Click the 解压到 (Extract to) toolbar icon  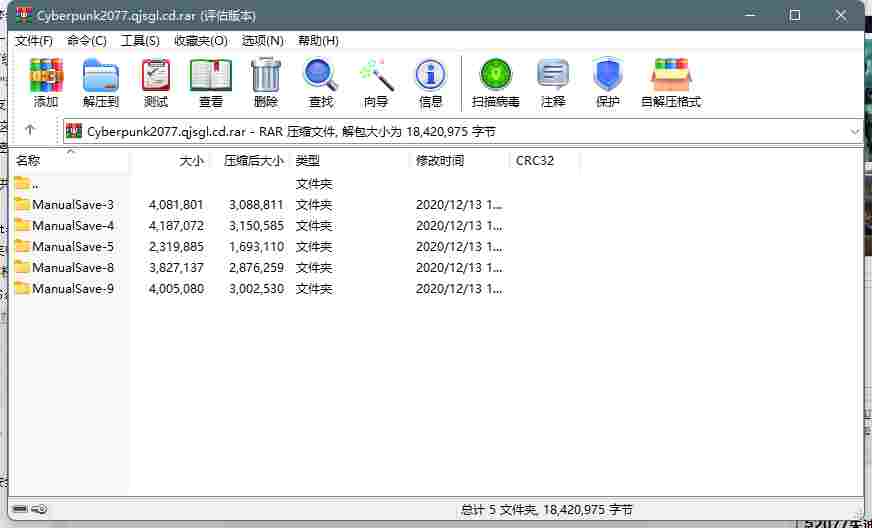coord(101,76)
